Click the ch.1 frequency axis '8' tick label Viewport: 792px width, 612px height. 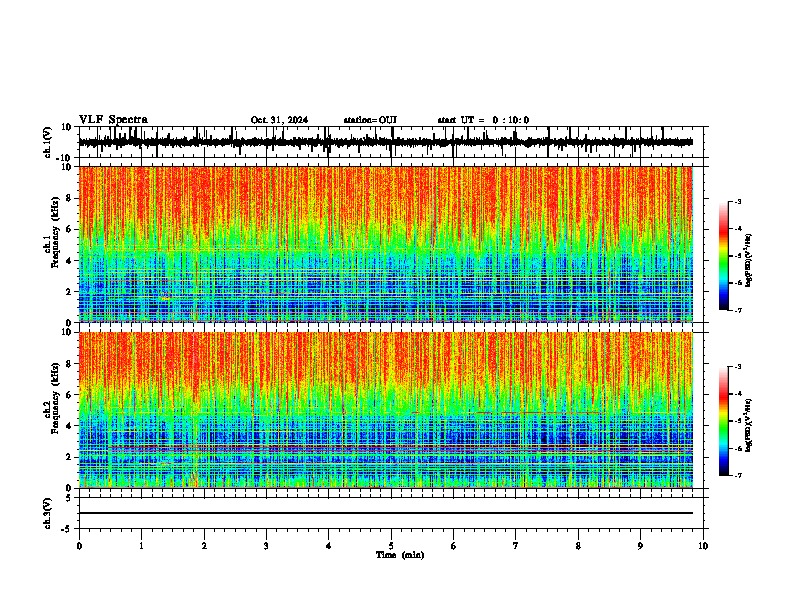tap(69, 198)
